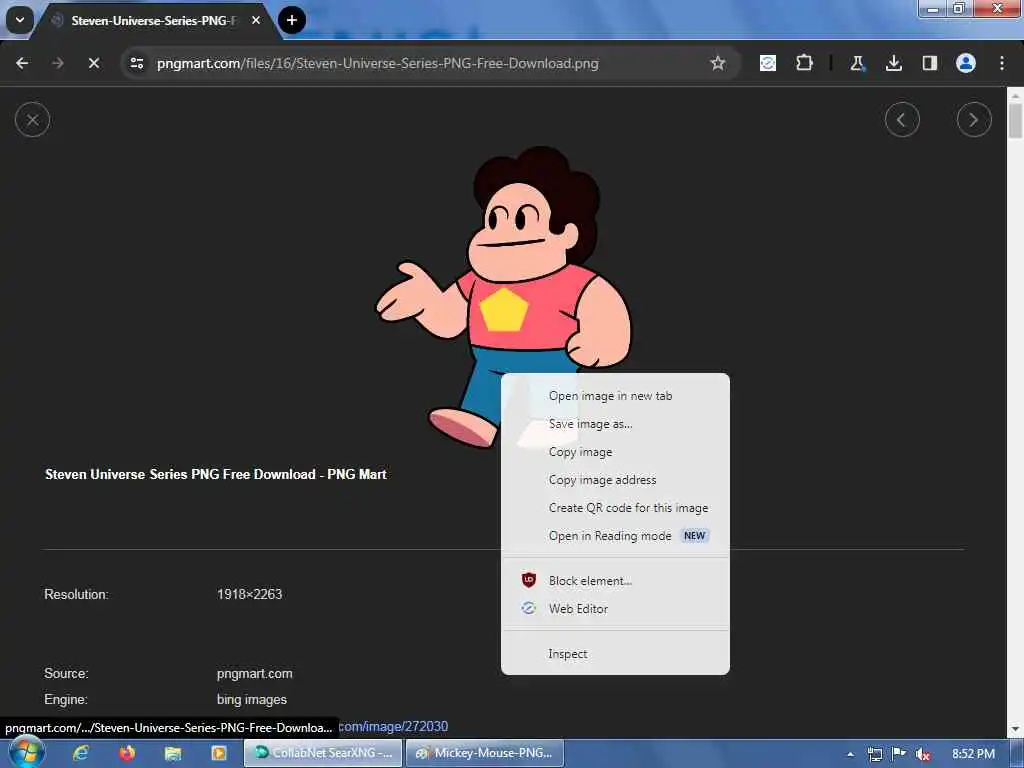Go to previous image with left chevron

pyautogui.click(x=902, y=120)
